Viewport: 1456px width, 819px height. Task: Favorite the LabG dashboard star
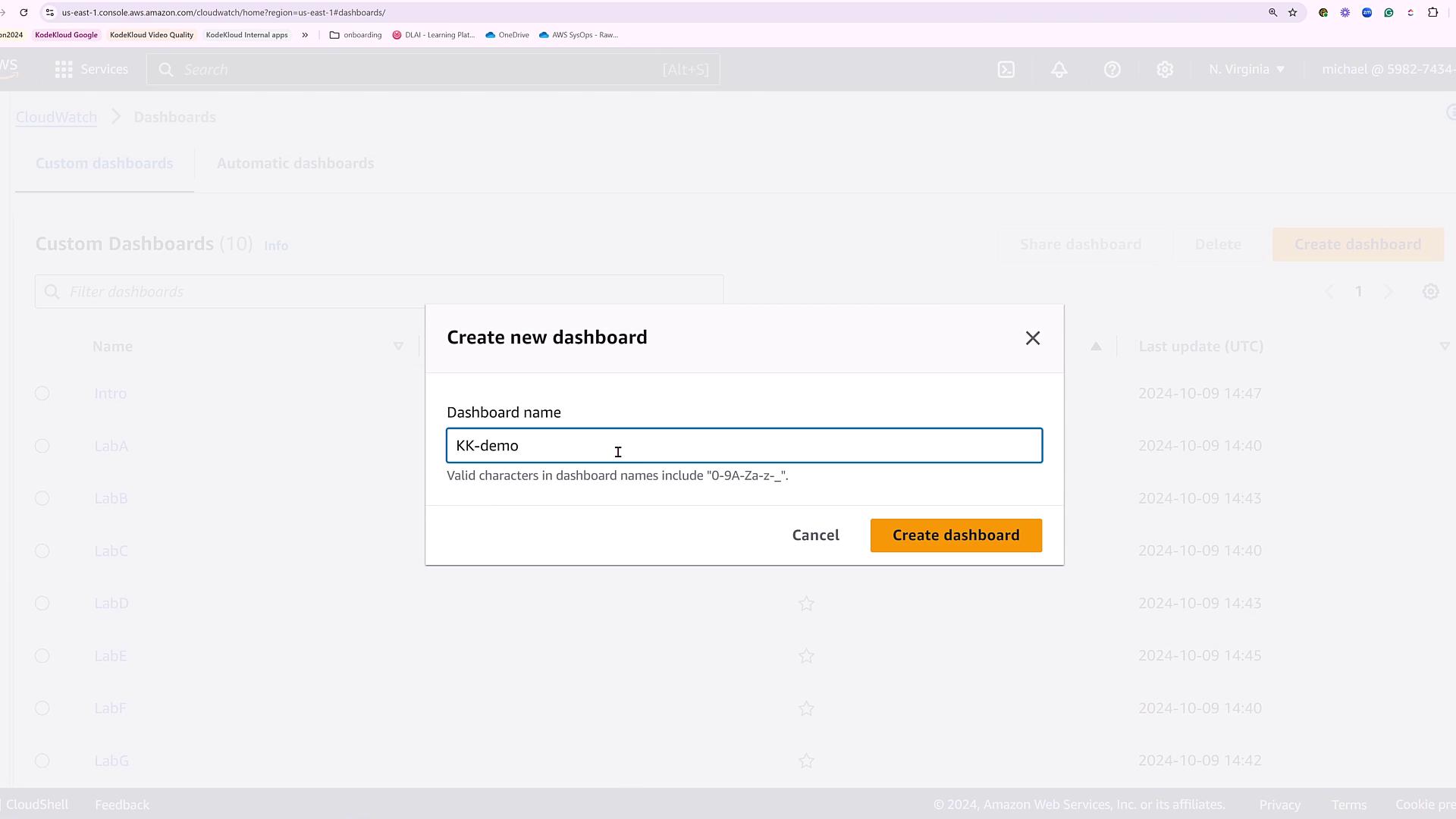tap(806, 761)
